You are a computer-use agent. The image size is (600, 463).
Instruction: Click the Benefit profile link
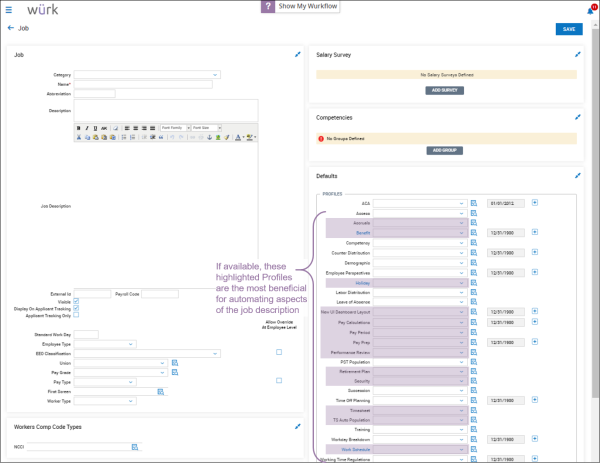[x=363, y=233]
